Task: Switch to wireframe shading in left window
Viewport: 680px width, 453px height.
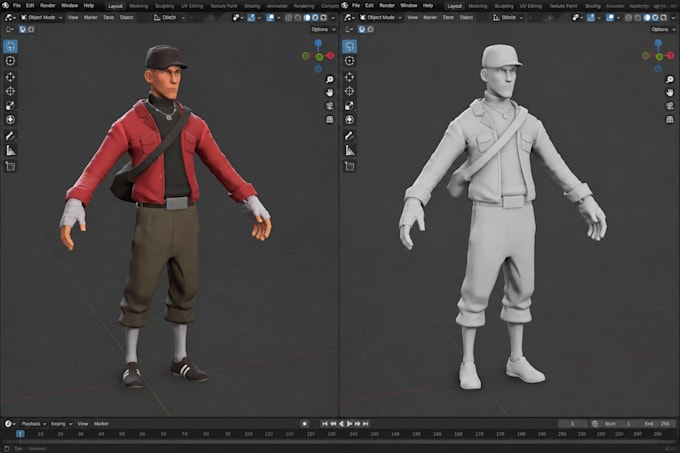Action: click(298, 18)
